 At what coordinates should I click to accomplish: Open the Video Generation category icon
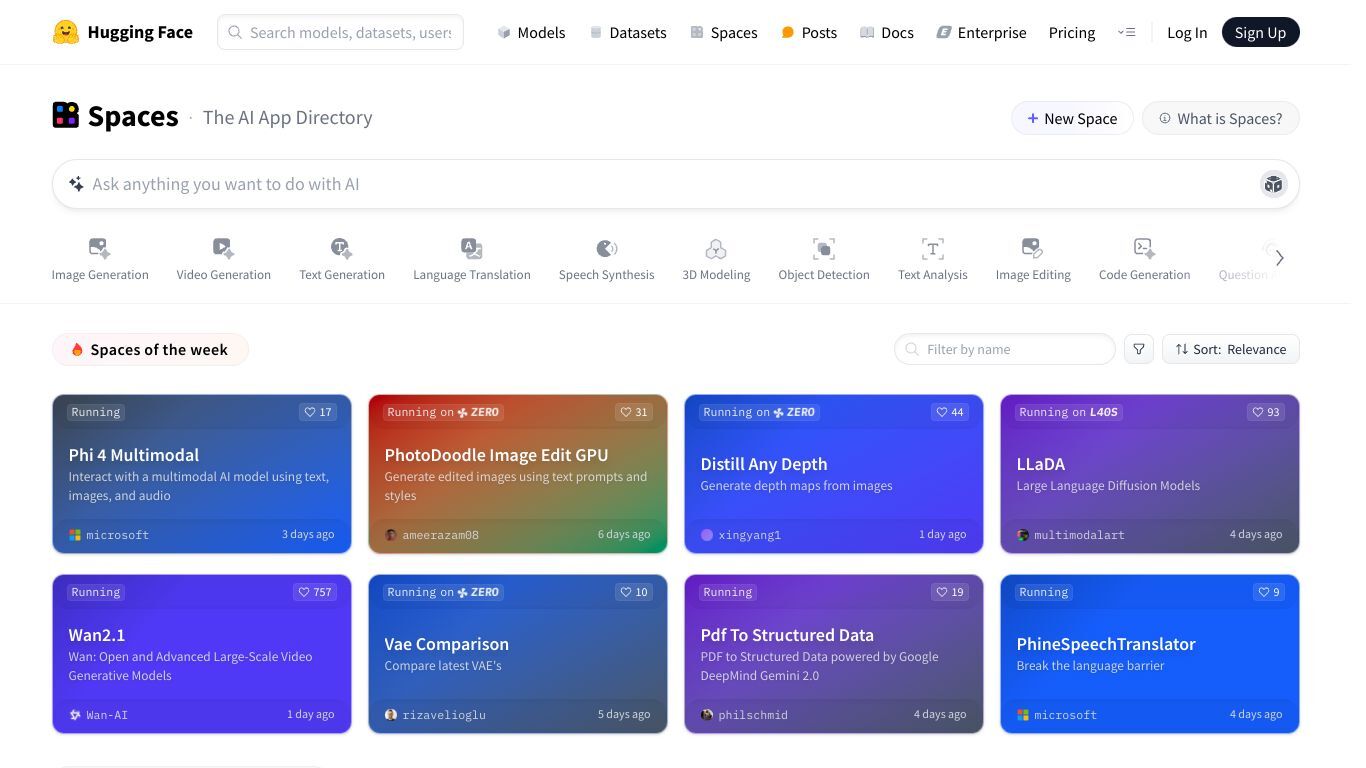(x=223, y=248)
